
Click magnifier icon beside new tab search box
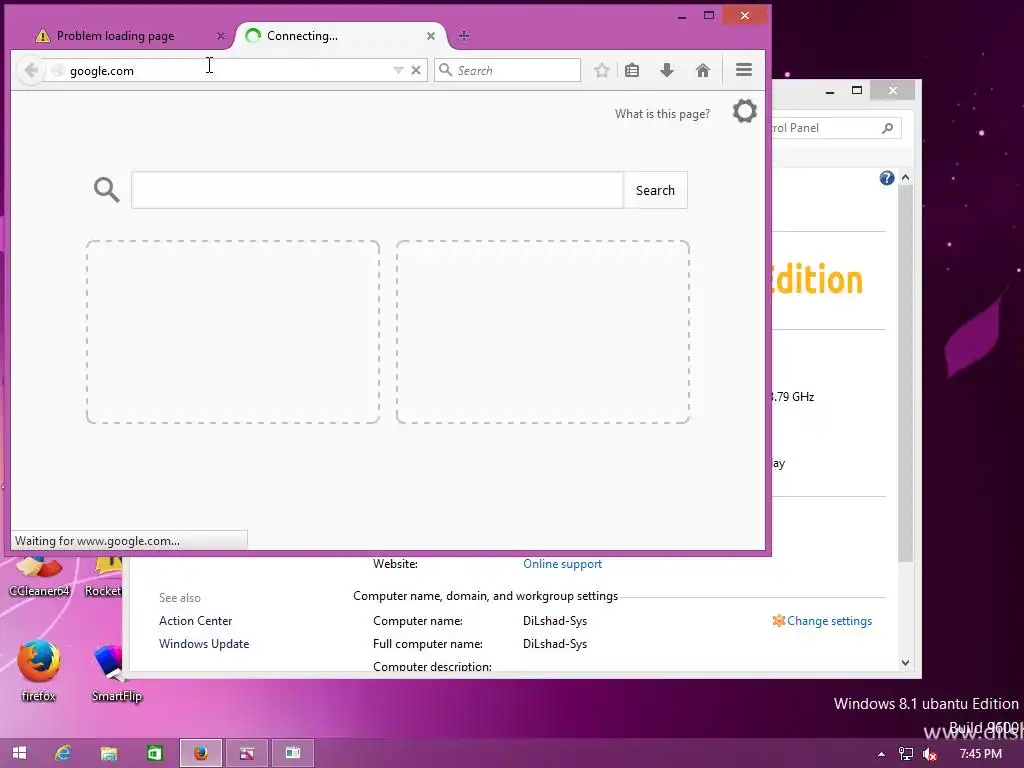tap(106, 190)
